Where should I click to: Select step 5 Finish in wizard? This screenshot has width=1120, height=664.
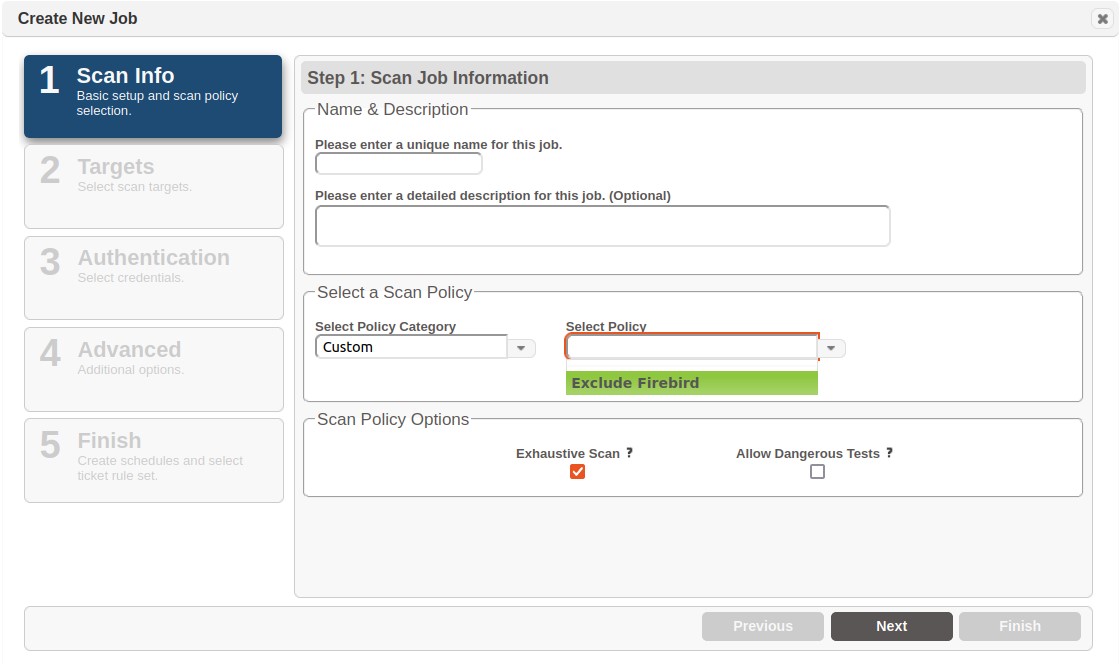tap(153, 459)
